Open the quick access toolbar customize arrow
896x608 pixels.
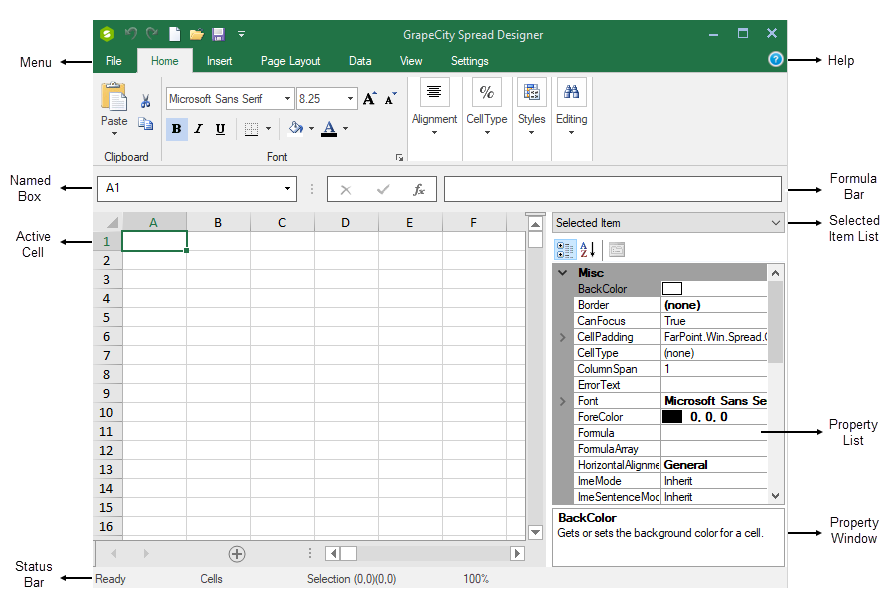[242, 34]
